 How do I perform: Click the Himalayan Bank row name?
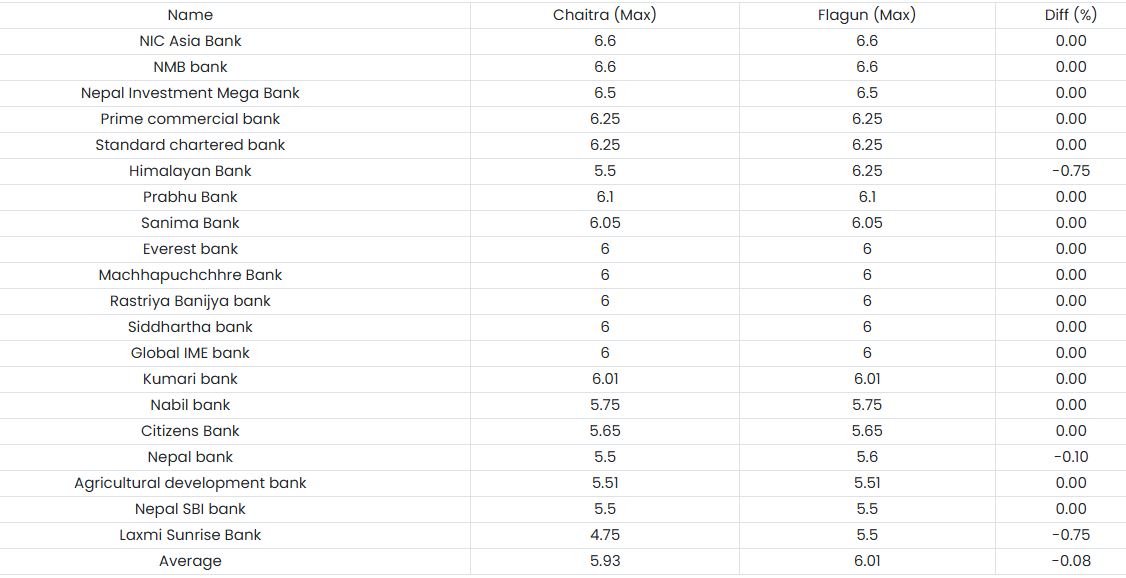(x=190, y=171)
